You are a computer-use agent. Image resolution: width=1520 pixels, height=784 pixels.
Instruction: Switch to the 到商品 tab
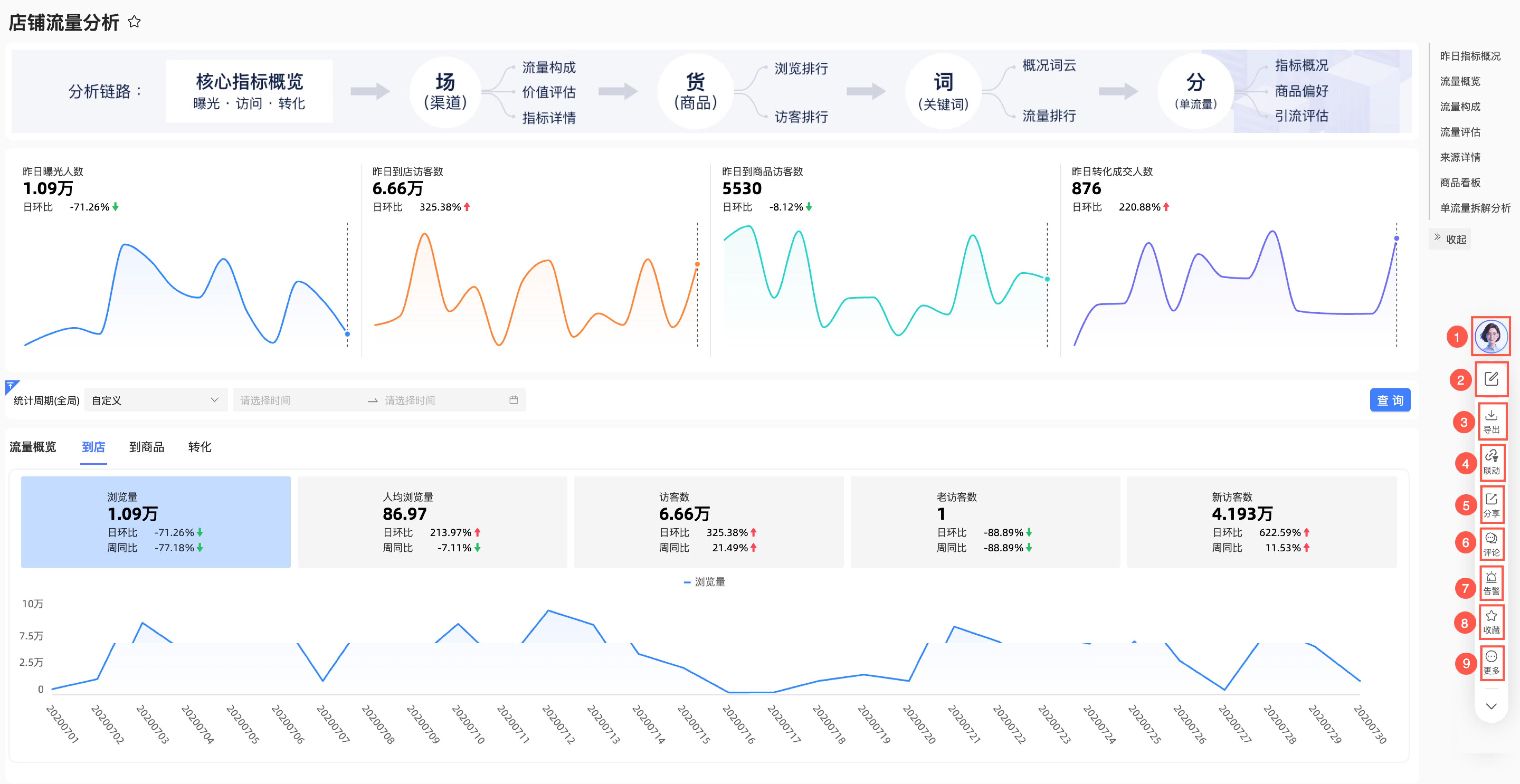pyautogui.click(x=146, y=447)
